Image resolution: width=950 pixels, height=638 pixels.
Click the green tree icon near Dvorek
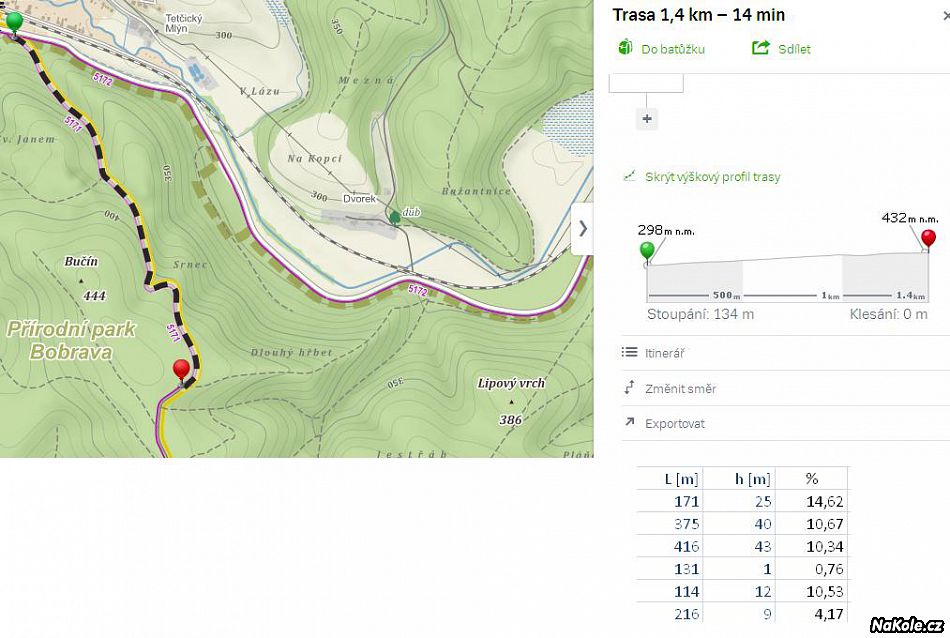click(x=395, y=216)
